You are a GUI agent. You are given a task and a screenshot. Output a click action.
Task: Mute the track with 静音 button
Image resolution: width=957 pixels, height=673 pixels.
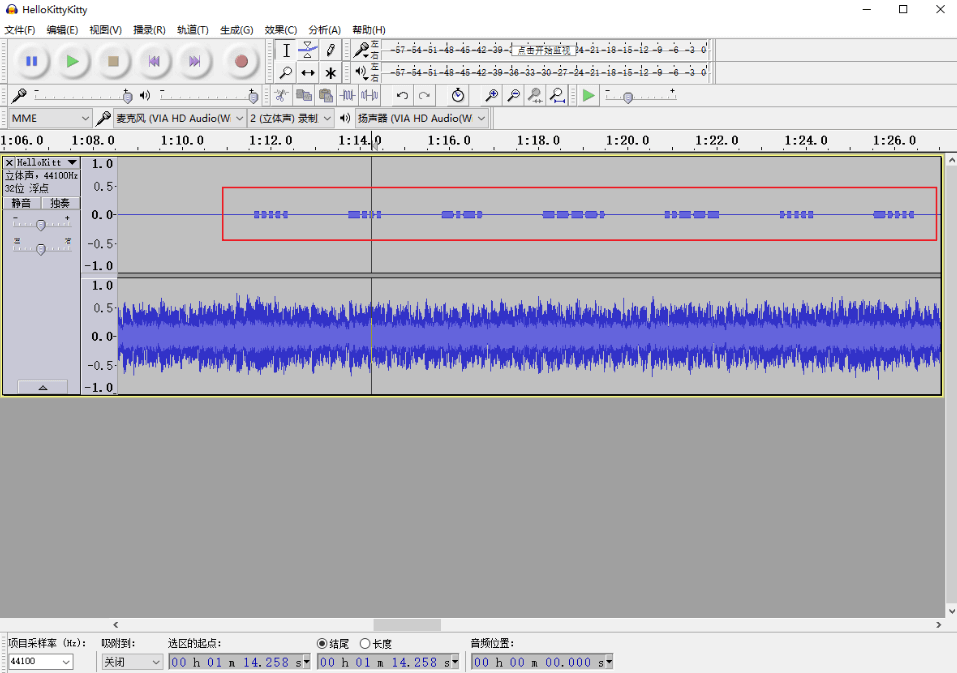[x=21, y=203]
